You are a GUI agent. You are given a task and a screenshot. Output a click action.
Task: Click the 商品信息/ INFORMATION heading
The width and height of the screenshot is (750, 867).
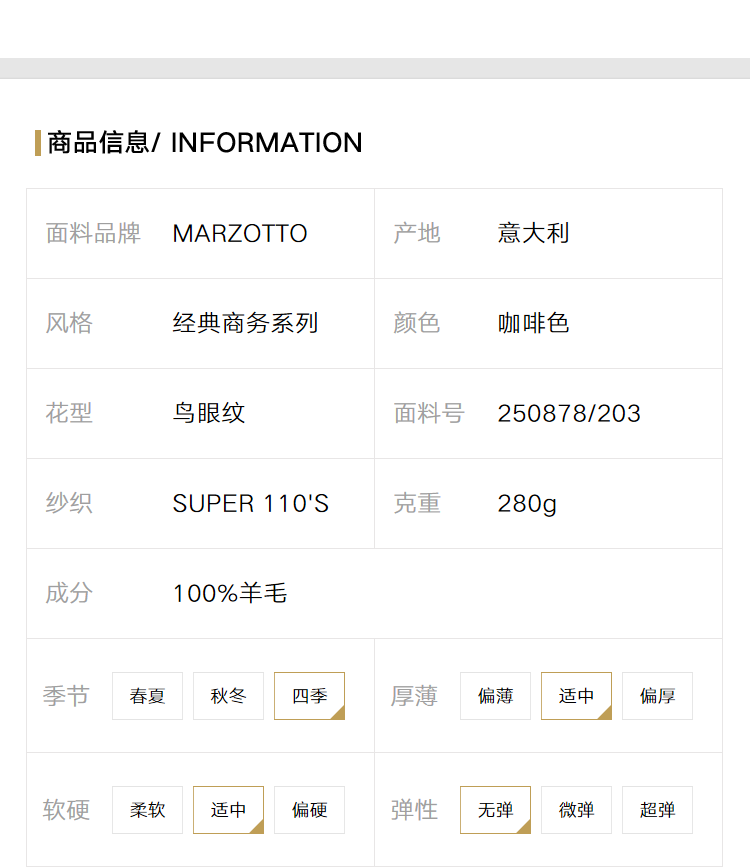click(204, 142)
